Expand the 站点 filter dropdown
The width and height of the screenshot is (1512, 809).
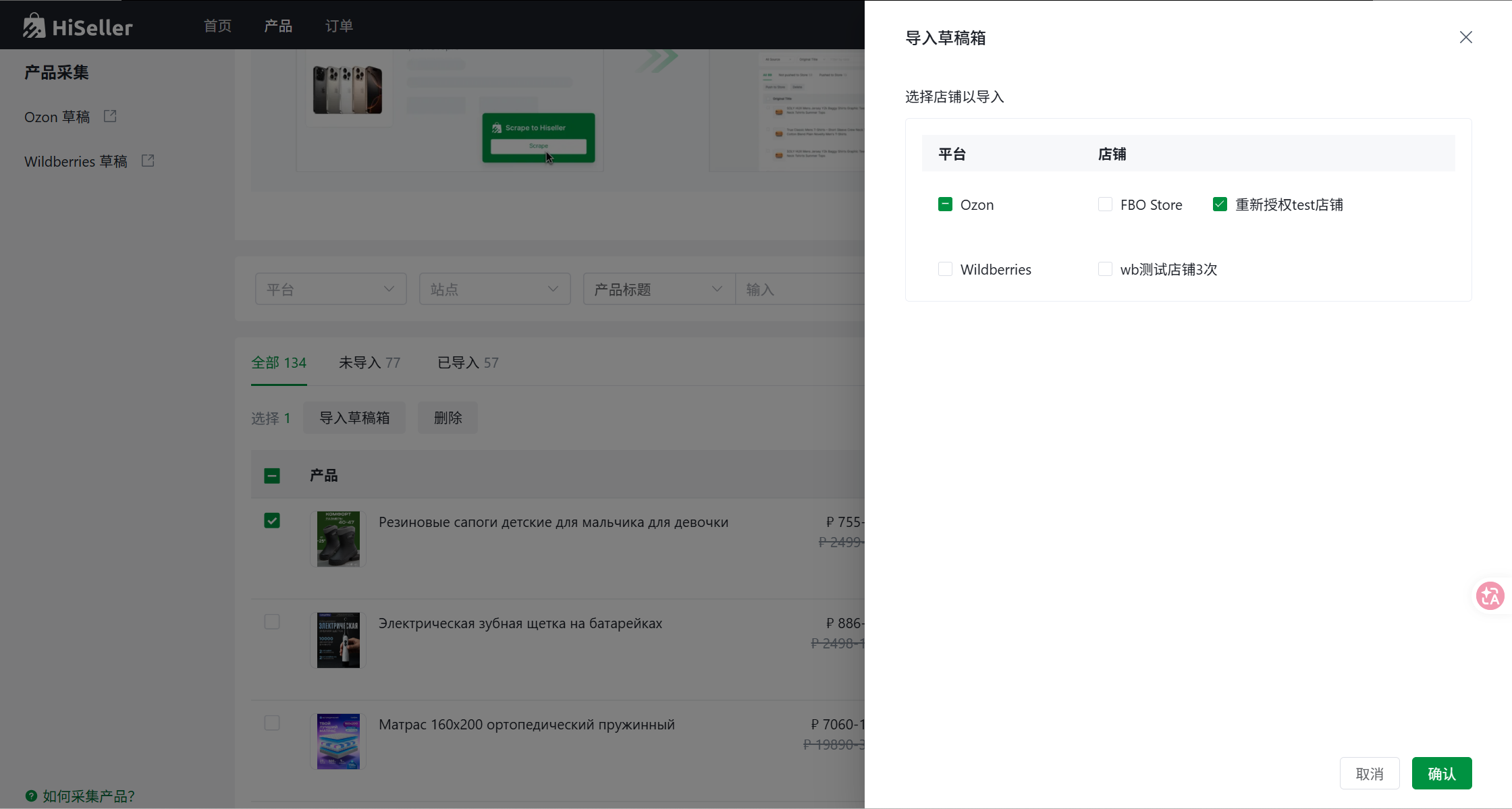point(495,289)
